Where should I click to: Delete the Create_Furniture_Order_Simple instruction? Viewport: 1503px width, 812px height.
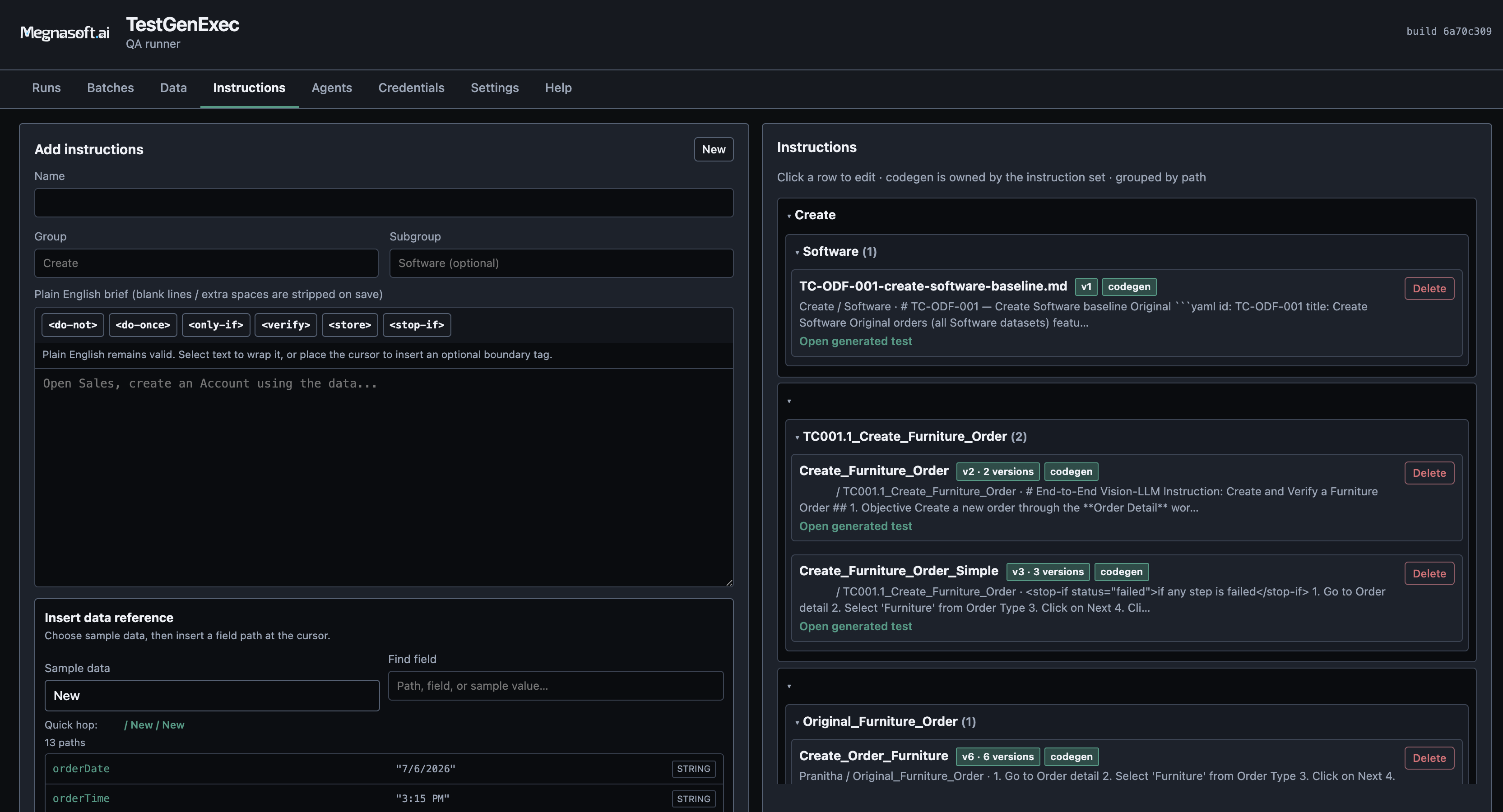pyautogui.click(x=1429, y=573)
